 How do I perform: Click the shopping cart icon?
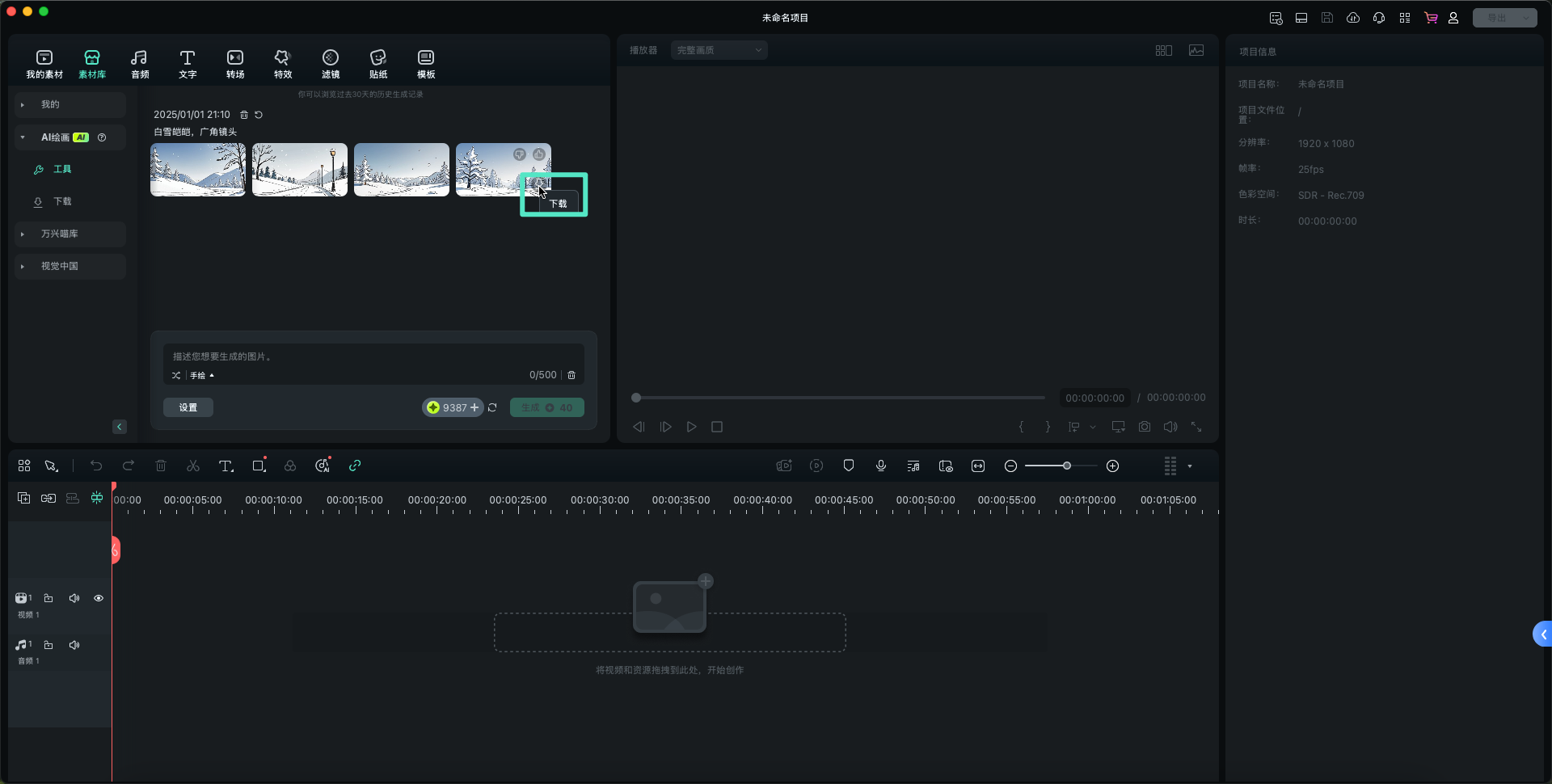pos(1431,18)
